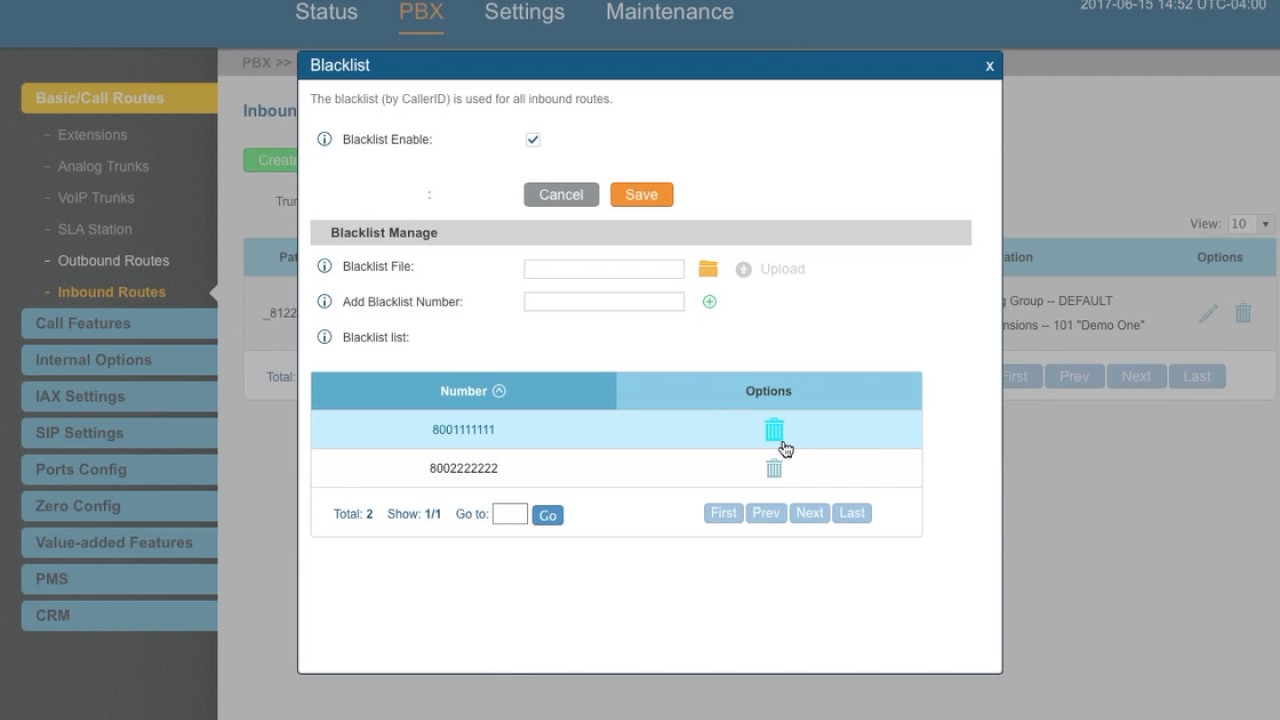Go to Outbound Routes in sidebar
1280x720 pixels.
pyautogui.click(x=113, y=261)
